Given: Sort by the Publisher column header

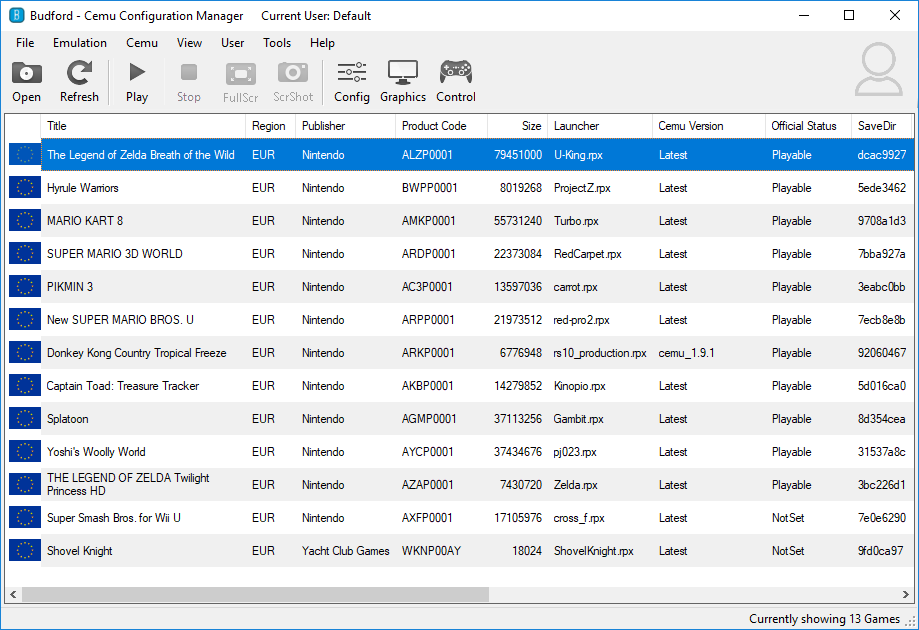Looking at the screenshot, I should coord(345,125).
